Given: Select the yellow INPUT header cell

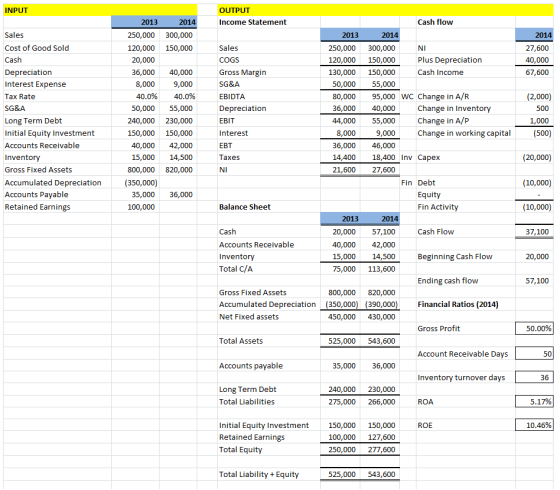Looking at the screenshot, I should (100, 10).
